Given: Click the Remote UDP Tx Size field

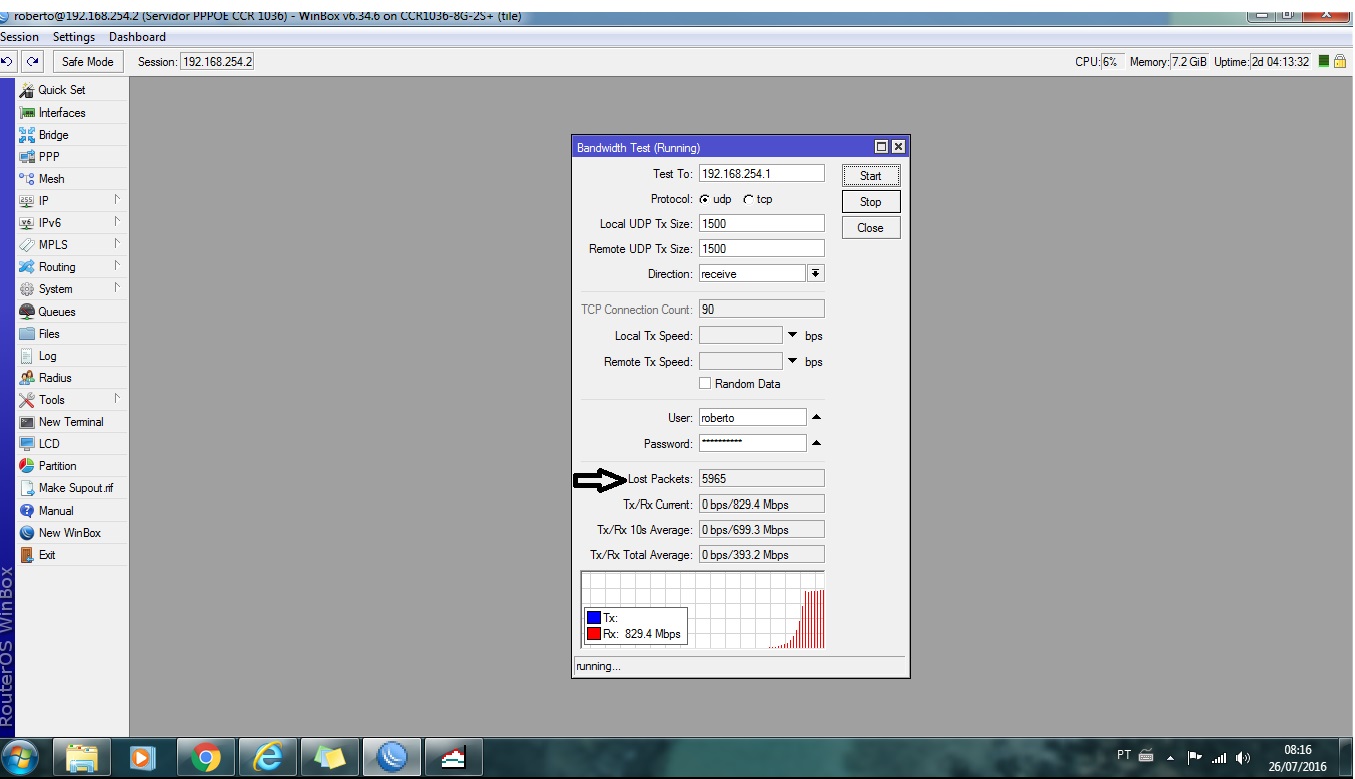Looking at the screenshot, I should coord(762,249).
